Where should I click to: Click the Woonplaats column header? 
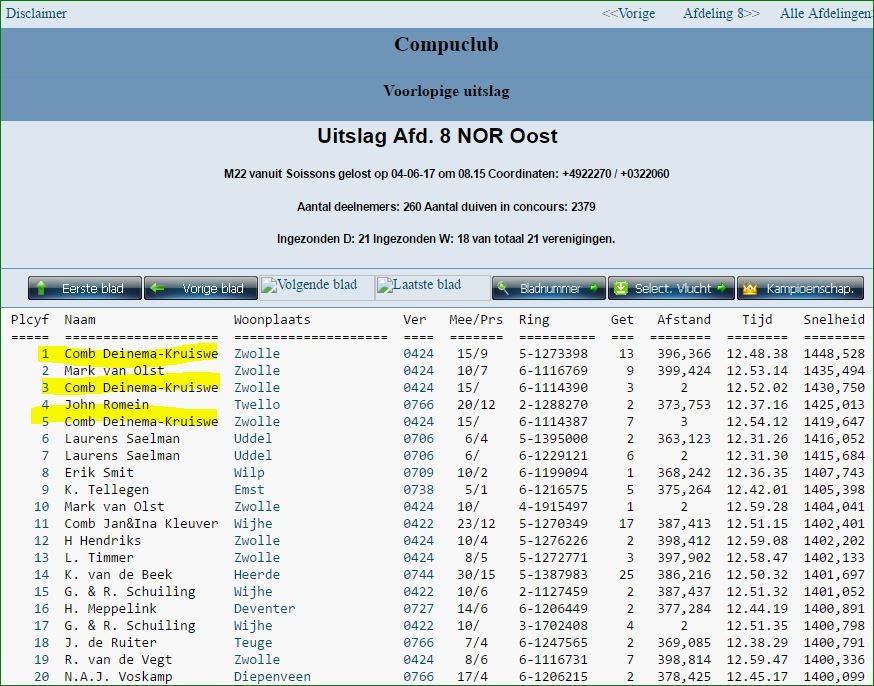tap(272, 320)
